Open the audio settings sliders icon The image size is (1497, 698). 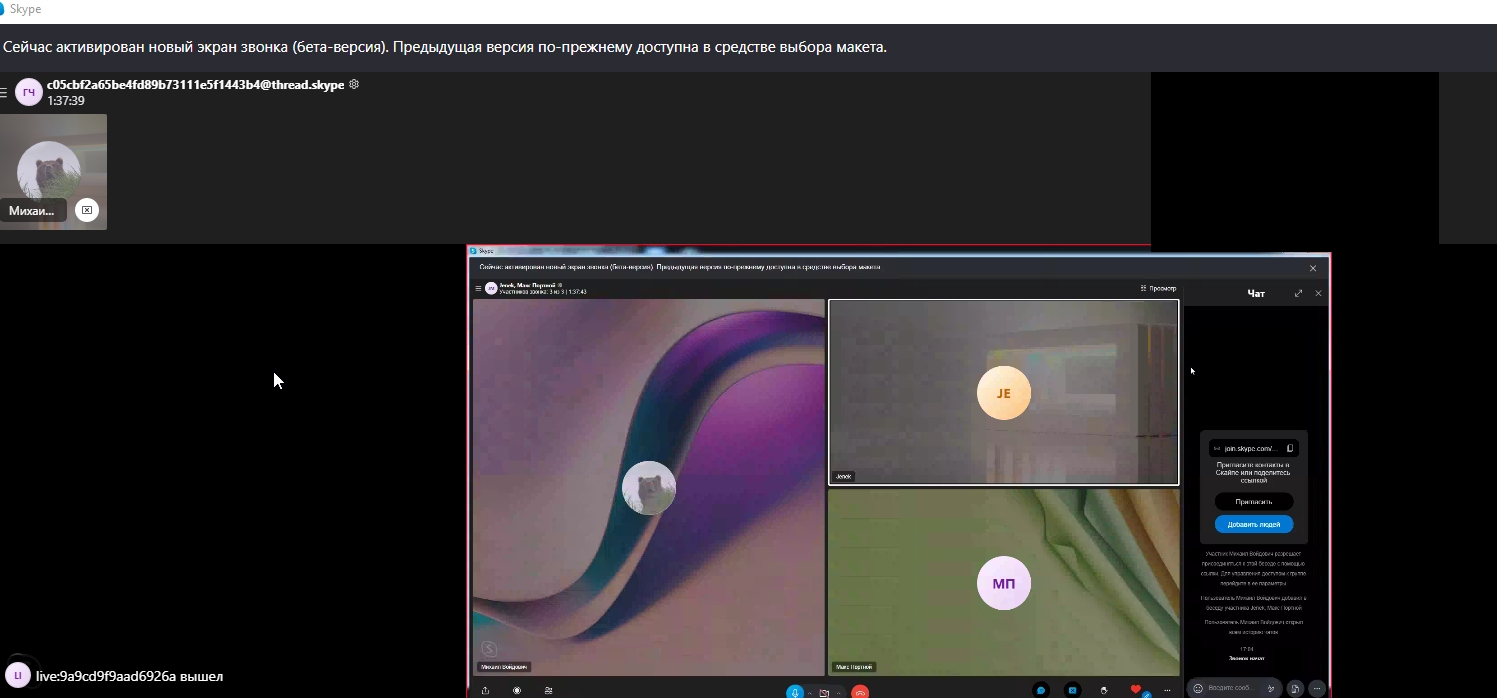pyautogui.click(x=549, y=690)
